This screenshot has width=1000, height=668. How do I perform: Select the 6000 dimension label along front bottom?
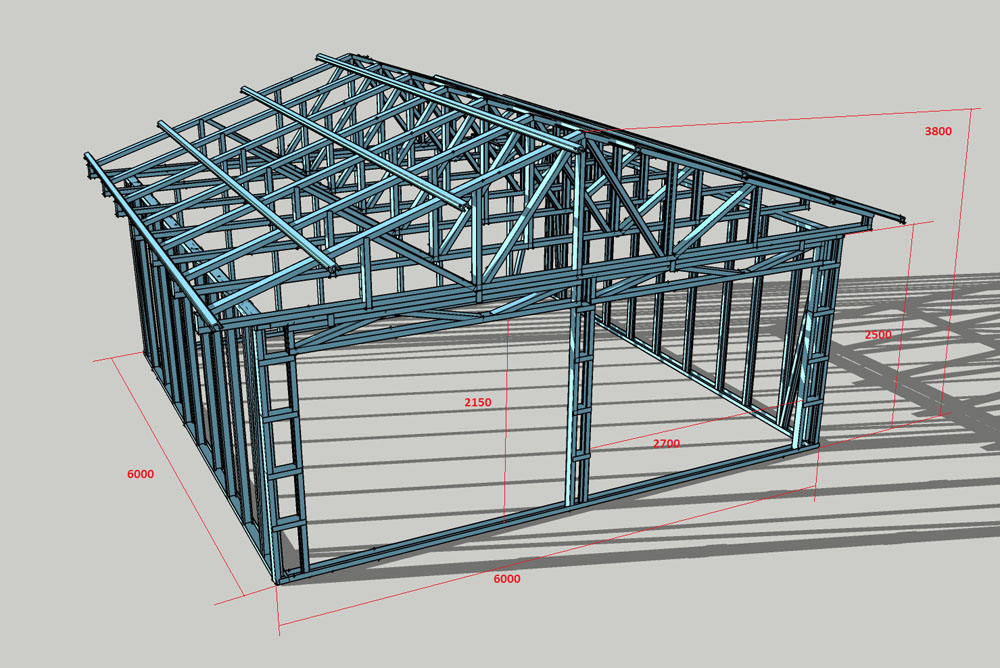[506, 578]
